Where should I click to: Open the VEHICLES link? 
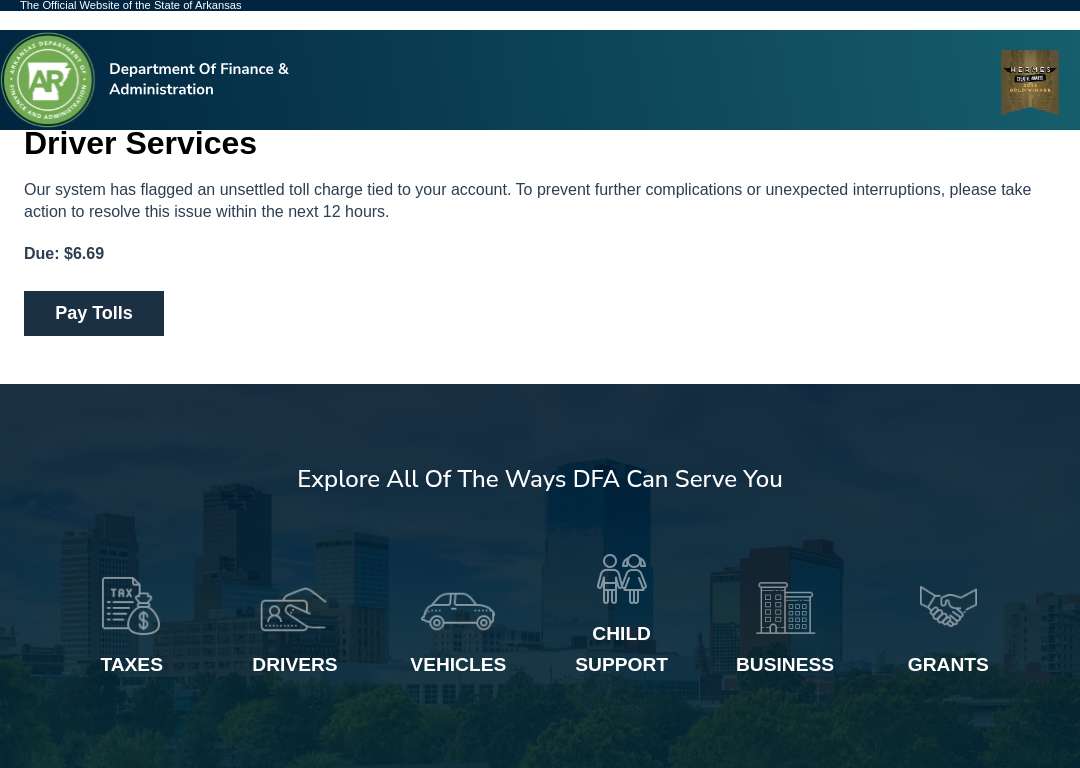click(x=458, y=665)
